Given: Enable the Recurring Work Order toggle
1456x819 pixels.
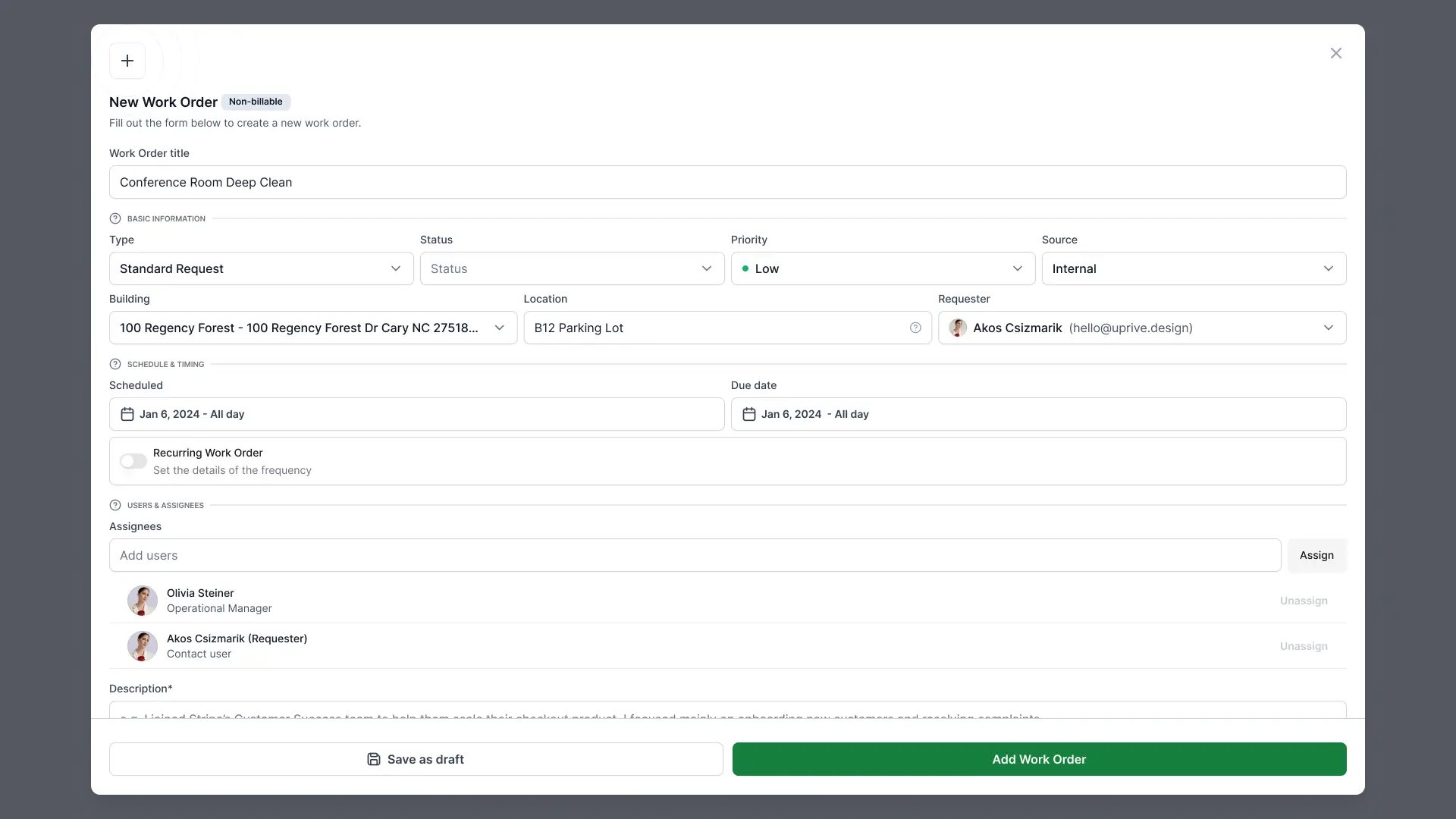Looking at the screenshot, I should click(x=133, y=461).
